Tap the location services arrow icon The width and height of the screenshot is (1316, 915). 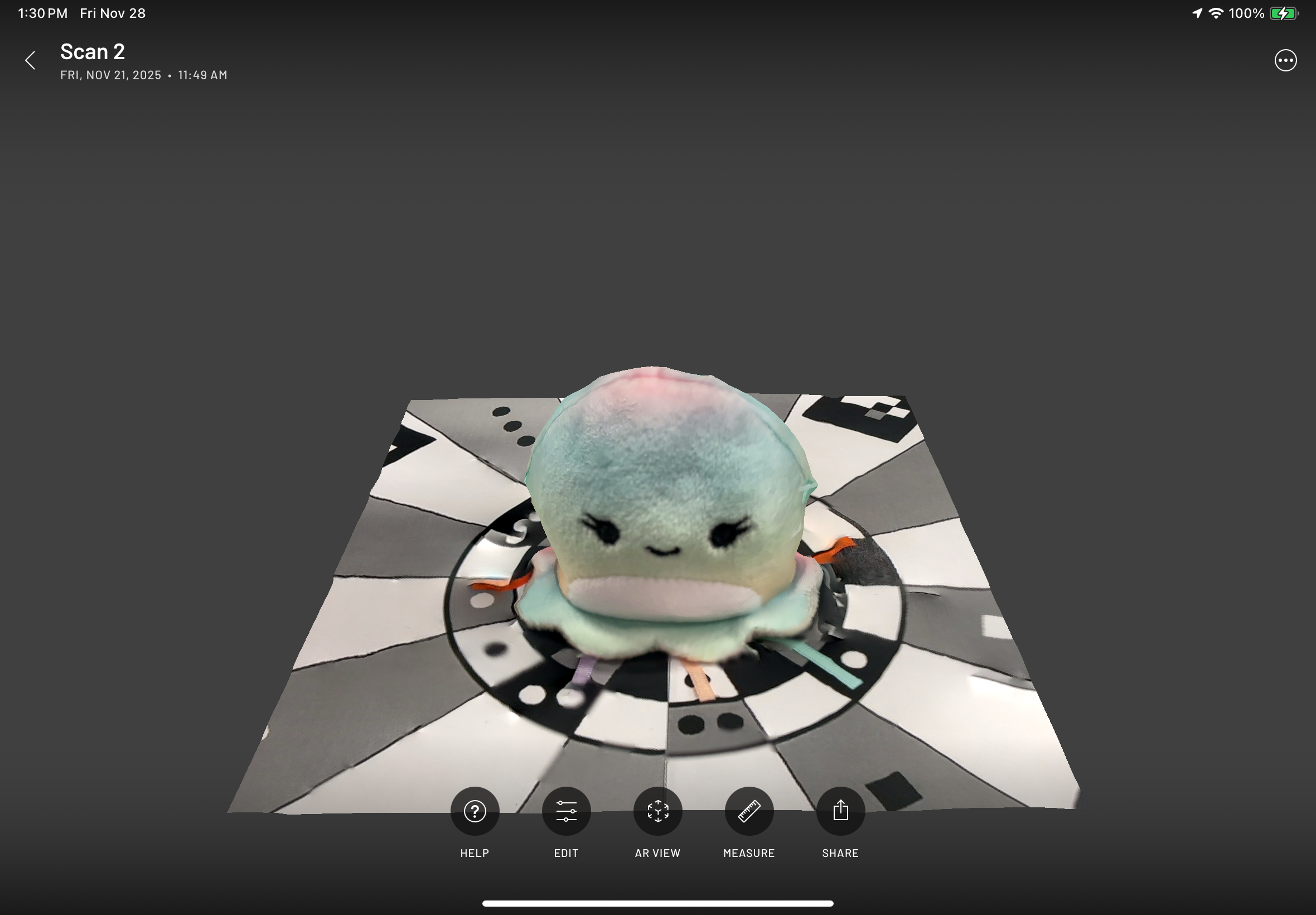click(x=1197, y=13)
